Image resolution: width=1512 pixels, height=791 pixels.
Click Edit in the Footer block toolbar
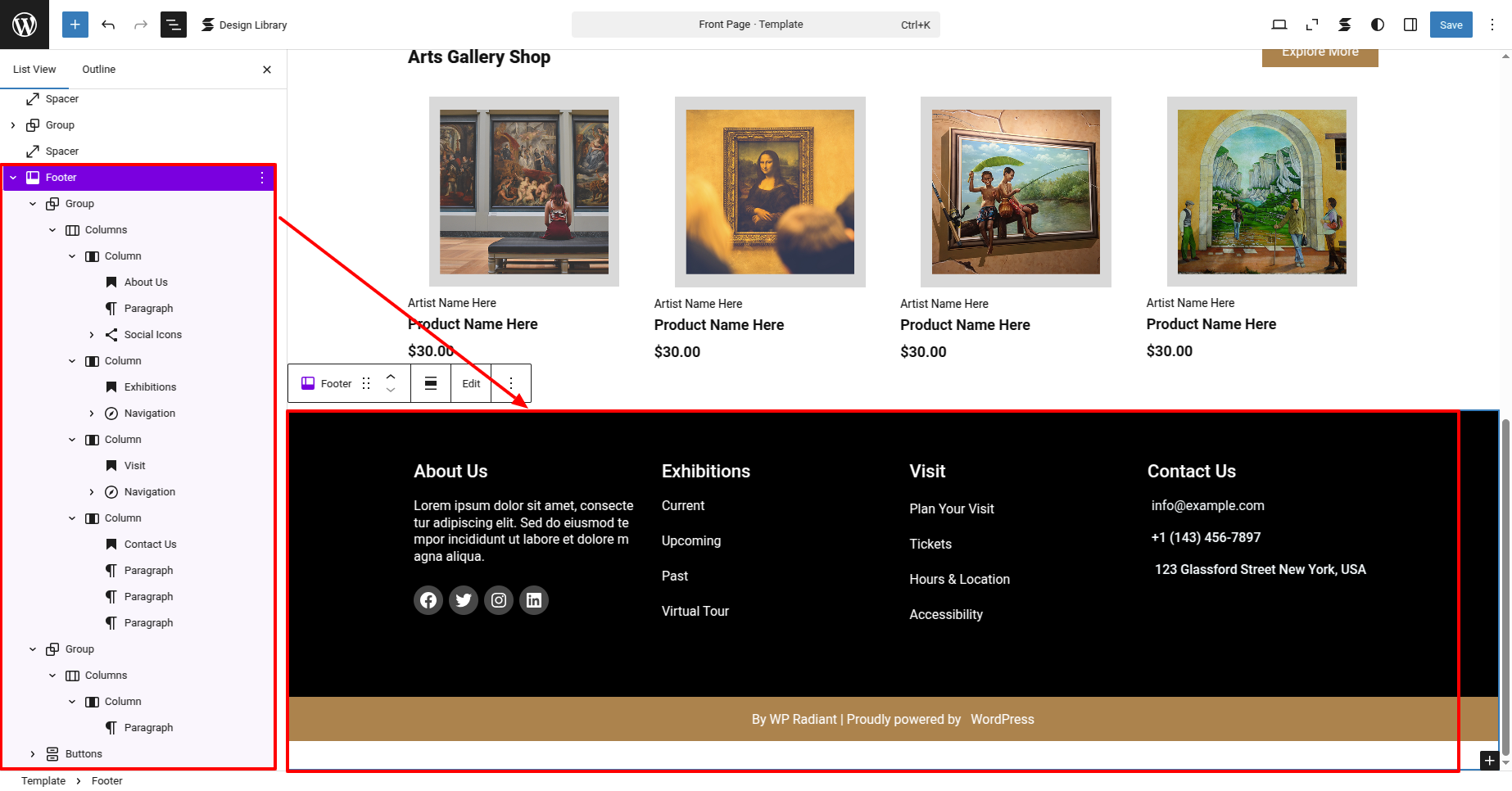pyautogui.click(x=471, y=383)
